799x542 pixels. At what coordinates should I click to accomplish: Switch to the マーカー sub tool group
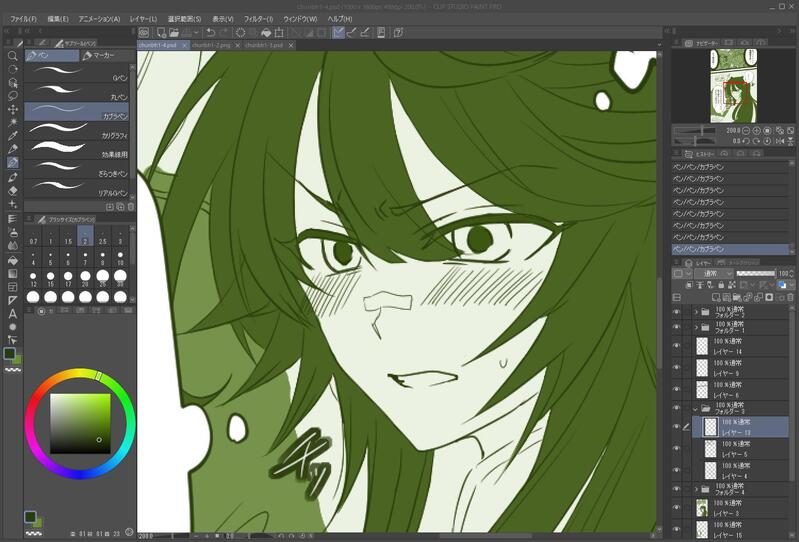click(x=104, y=55)
